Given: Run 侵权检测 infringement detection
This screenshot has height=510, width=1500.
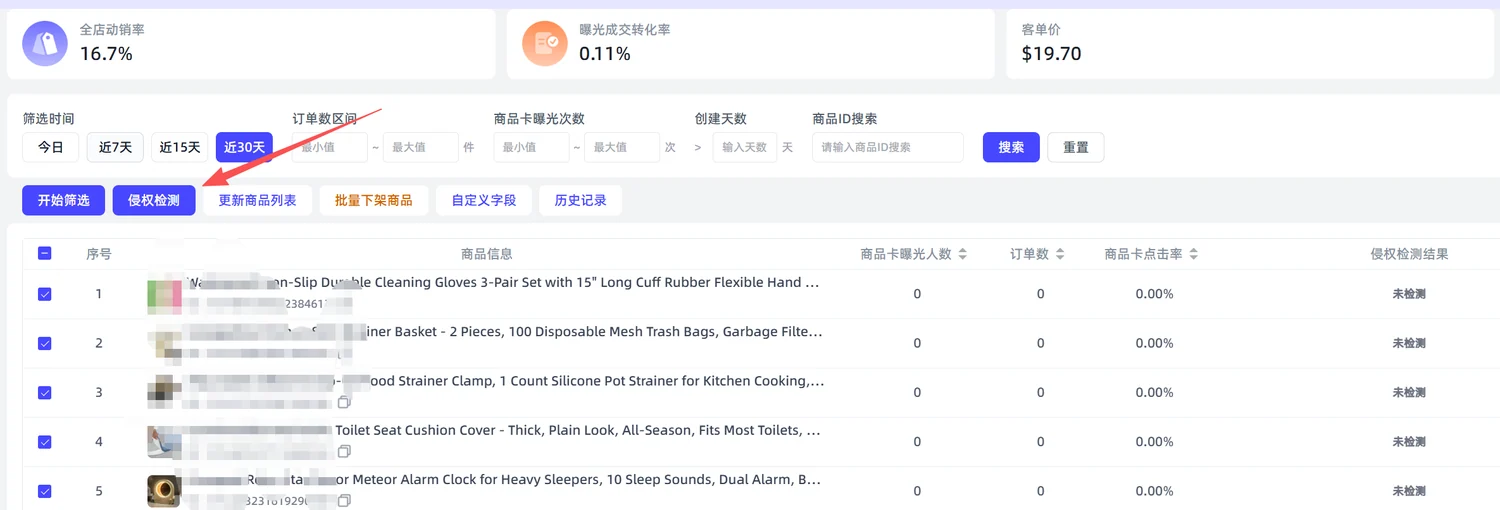Looking at the screenshot, I should [x=154, y=200].
